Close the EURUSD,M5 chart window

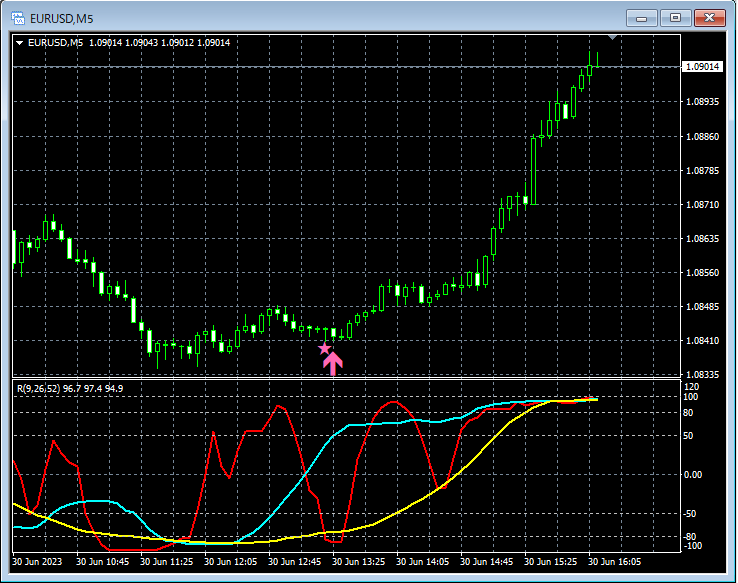pos(710,18)
